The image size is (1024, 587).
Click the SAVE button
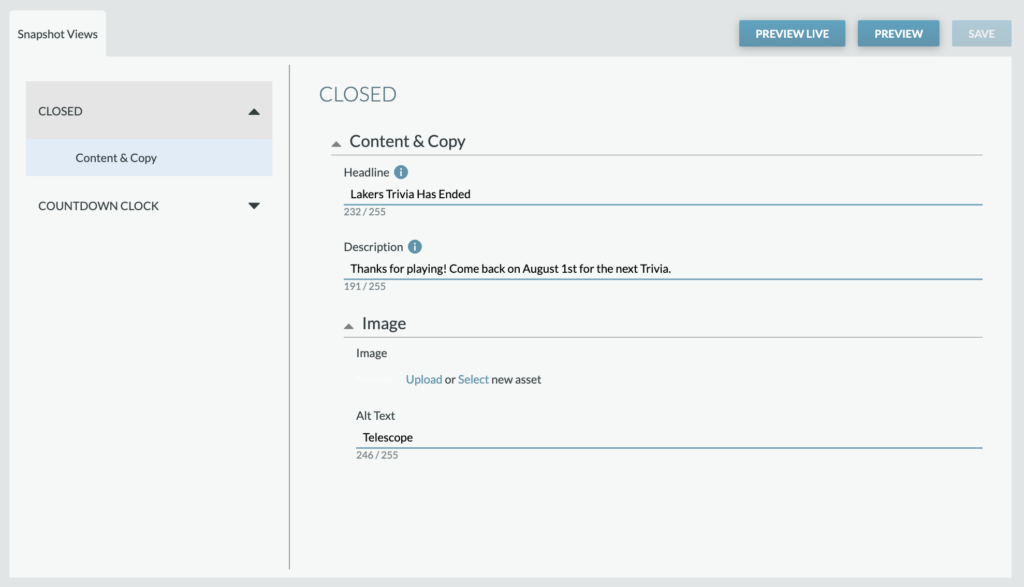(982, 33)
